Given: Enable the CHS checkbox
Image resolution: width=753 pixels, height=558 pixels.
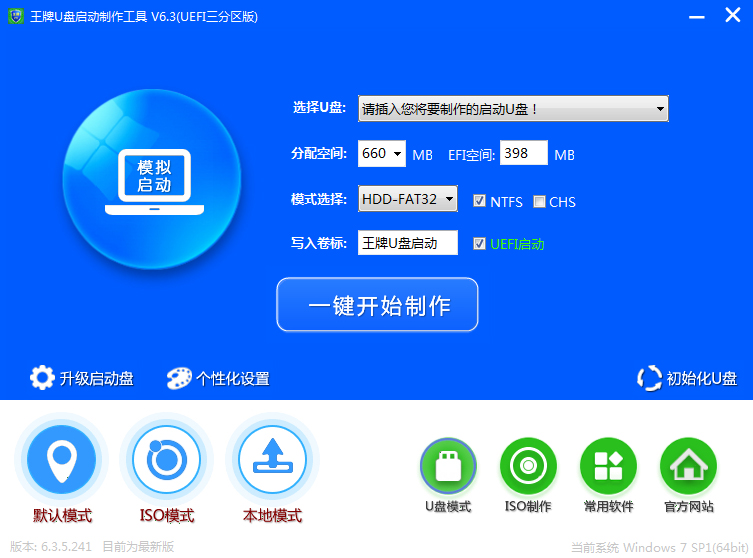Looking at the screenshot, I should pyautogui.click(x=540, y=201).
